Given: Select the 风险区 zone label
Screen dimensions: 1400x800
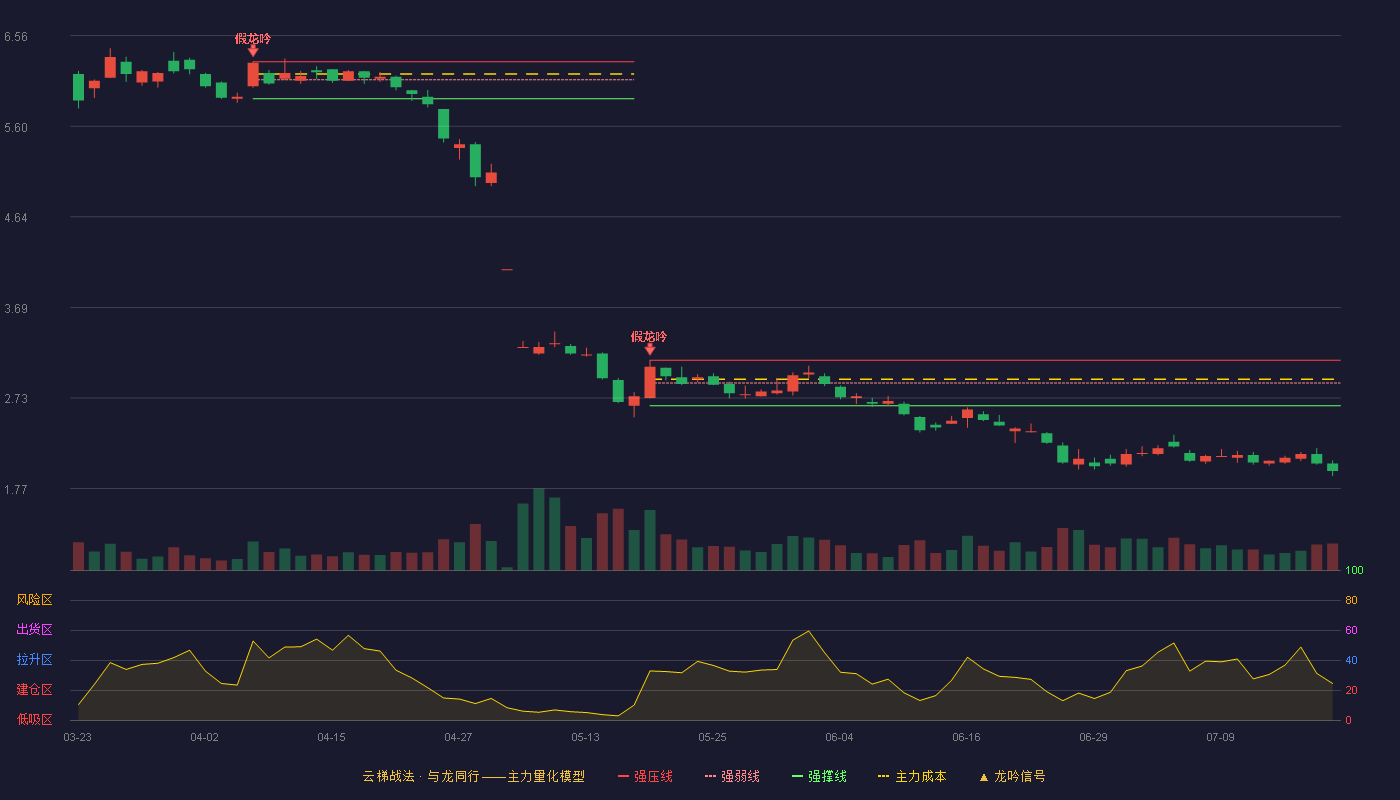Looking at the screenshot, I should point(34,600).
